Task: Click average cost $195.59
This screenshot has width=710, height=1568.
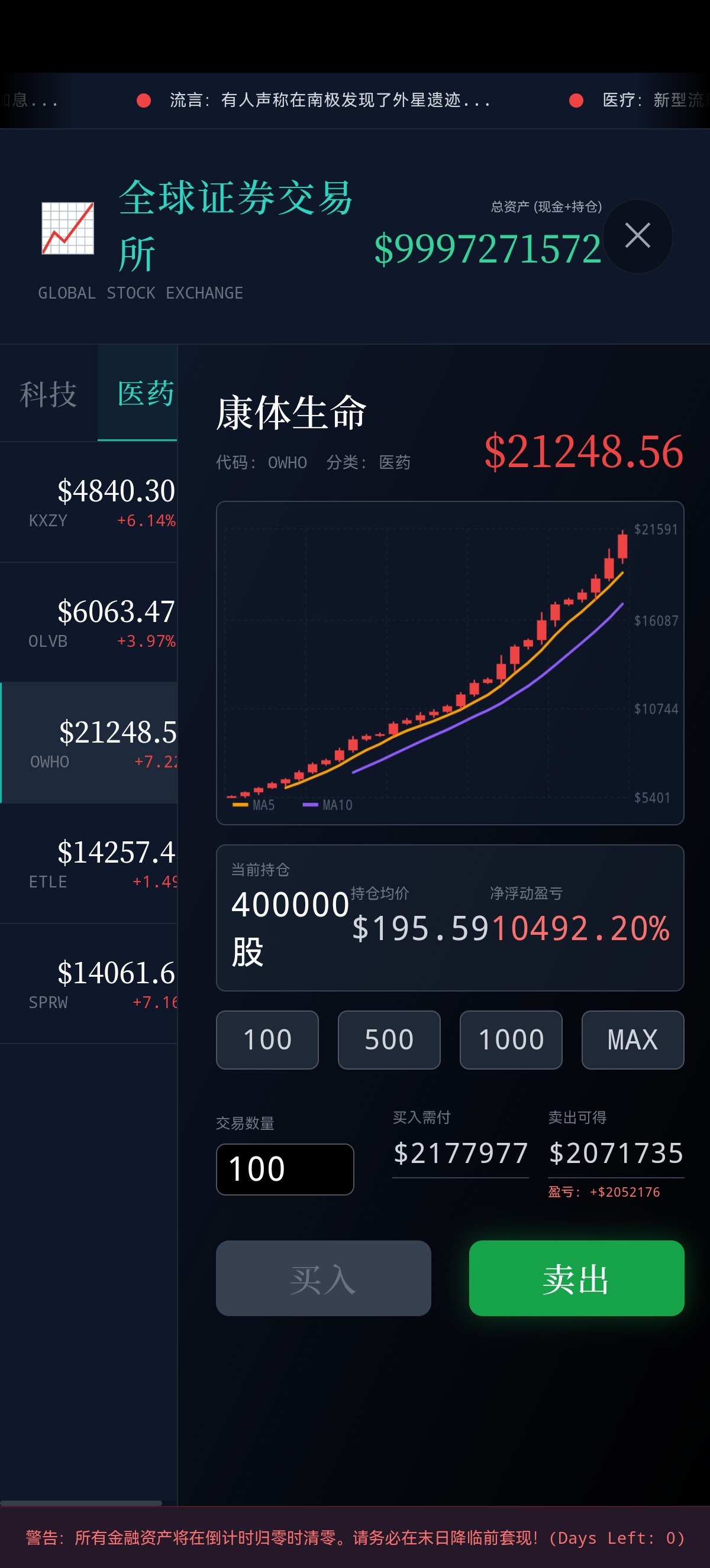Action: (x=421, y=929)
